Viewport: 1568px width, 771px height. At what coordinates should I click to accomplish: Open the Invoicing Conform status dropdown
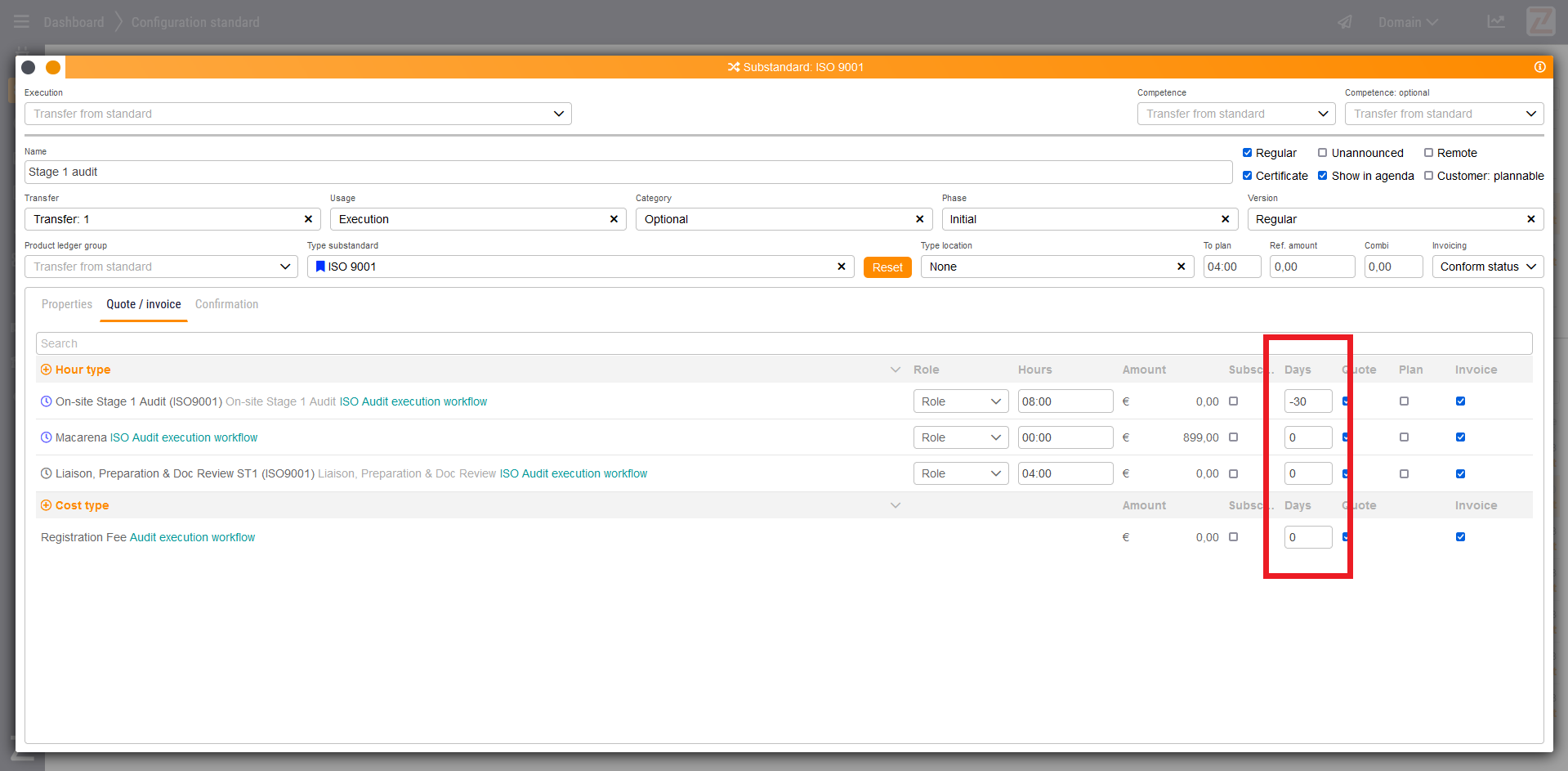[x=1487, y=267]
